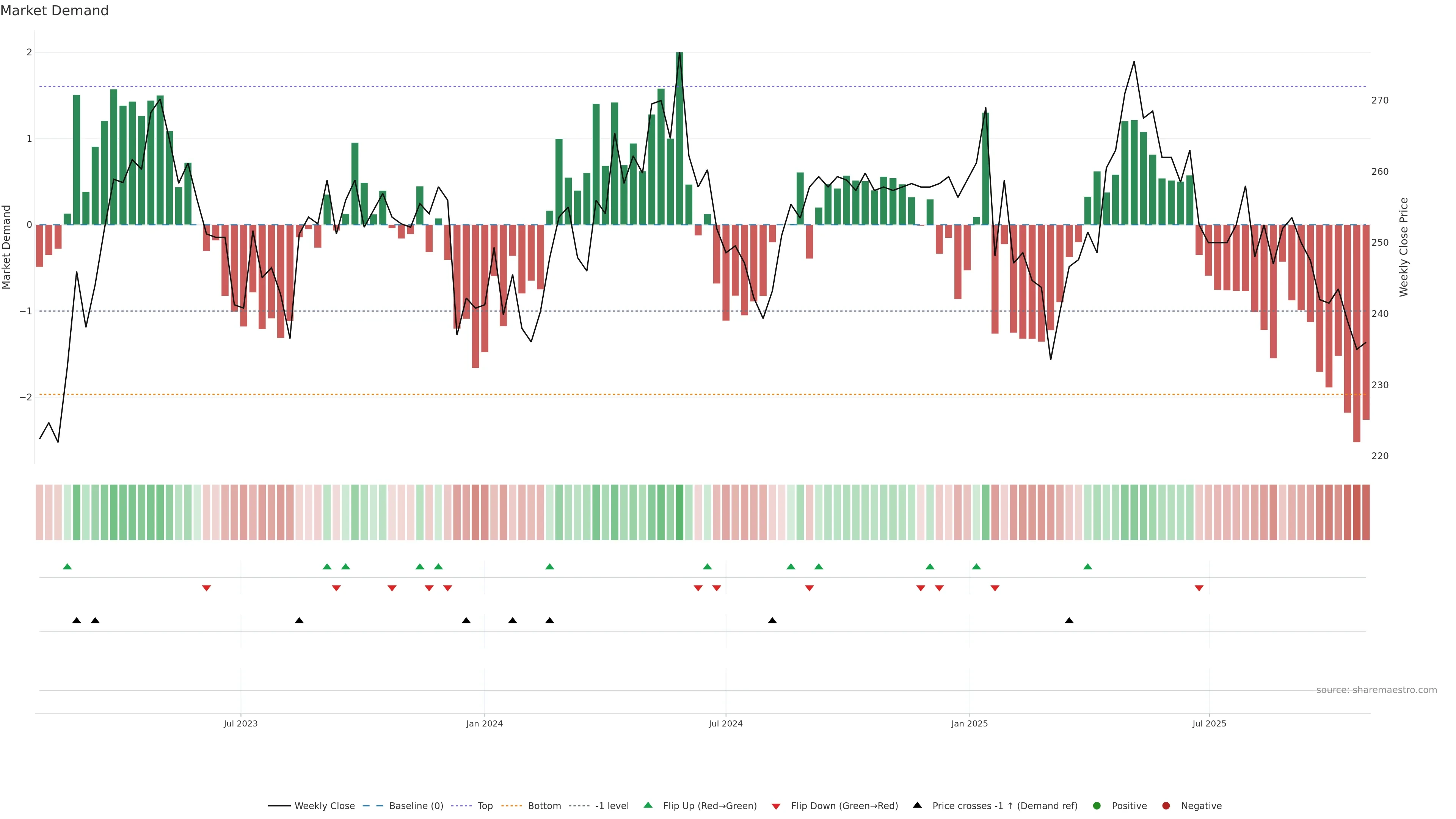Click the first green flip-up marker
The height and width of the screenshot is (819, 1456).
coord(67,566)
